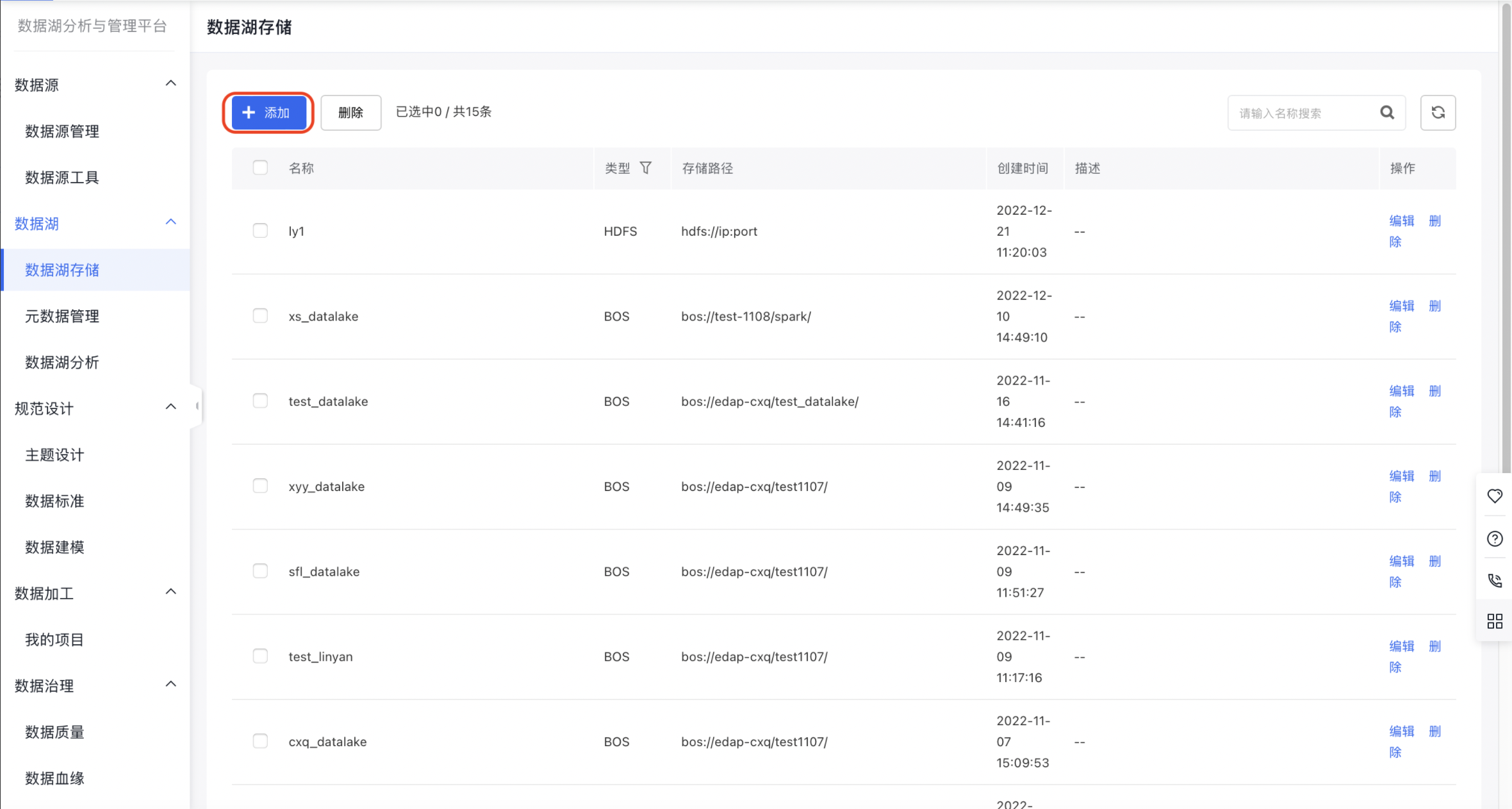
Task: Click 编辑 link for test_datalake
Action: (1402, 391)
